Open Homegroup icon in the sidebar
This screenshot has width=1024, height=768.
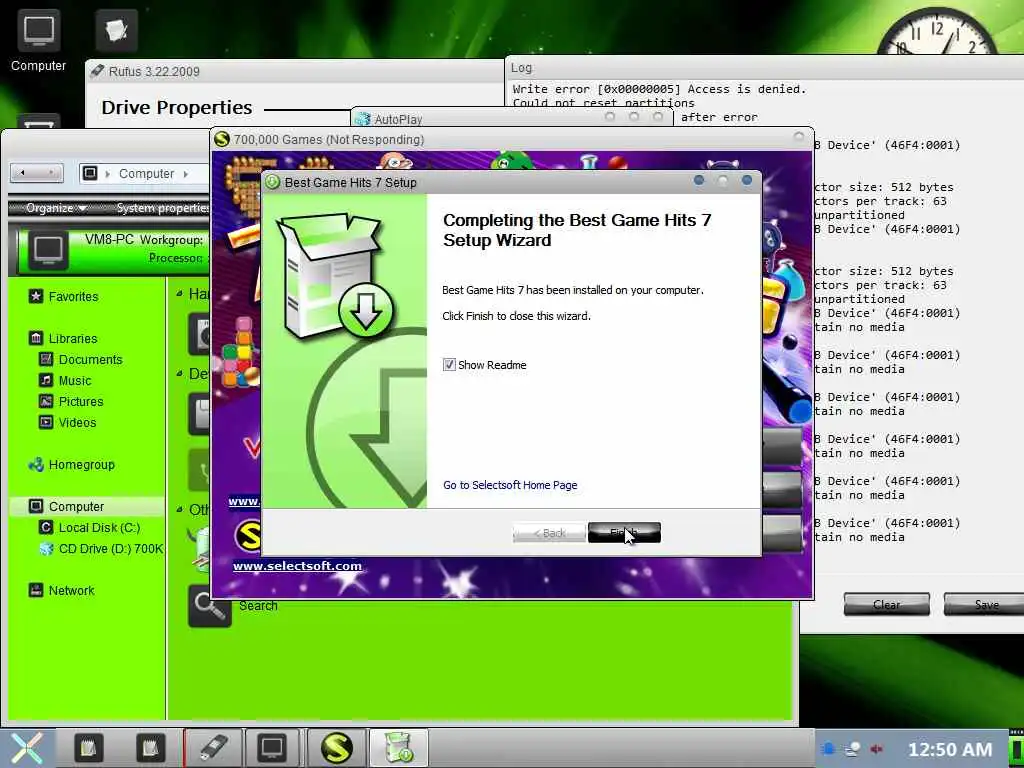pos(36,464)
